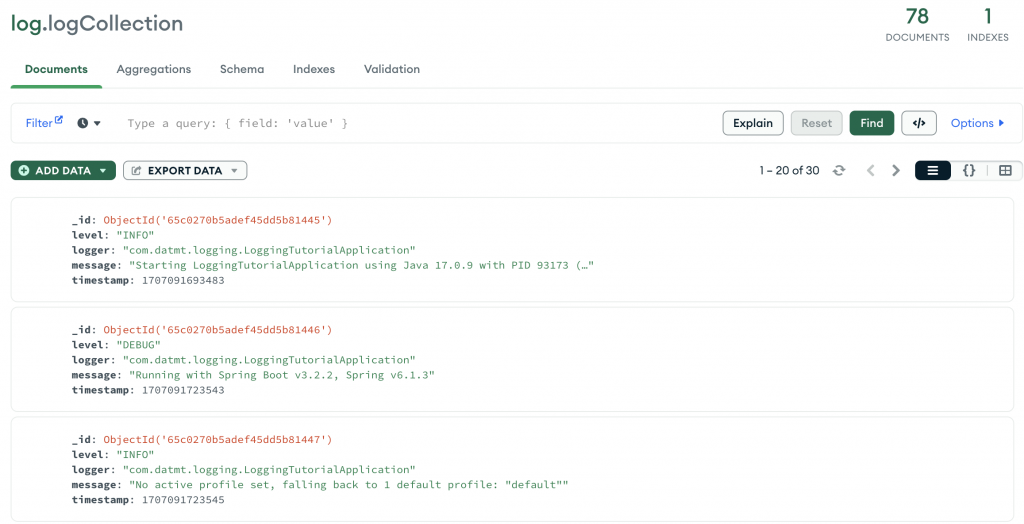Click the 78 DOCUMENTS counter

pos(917,24)
